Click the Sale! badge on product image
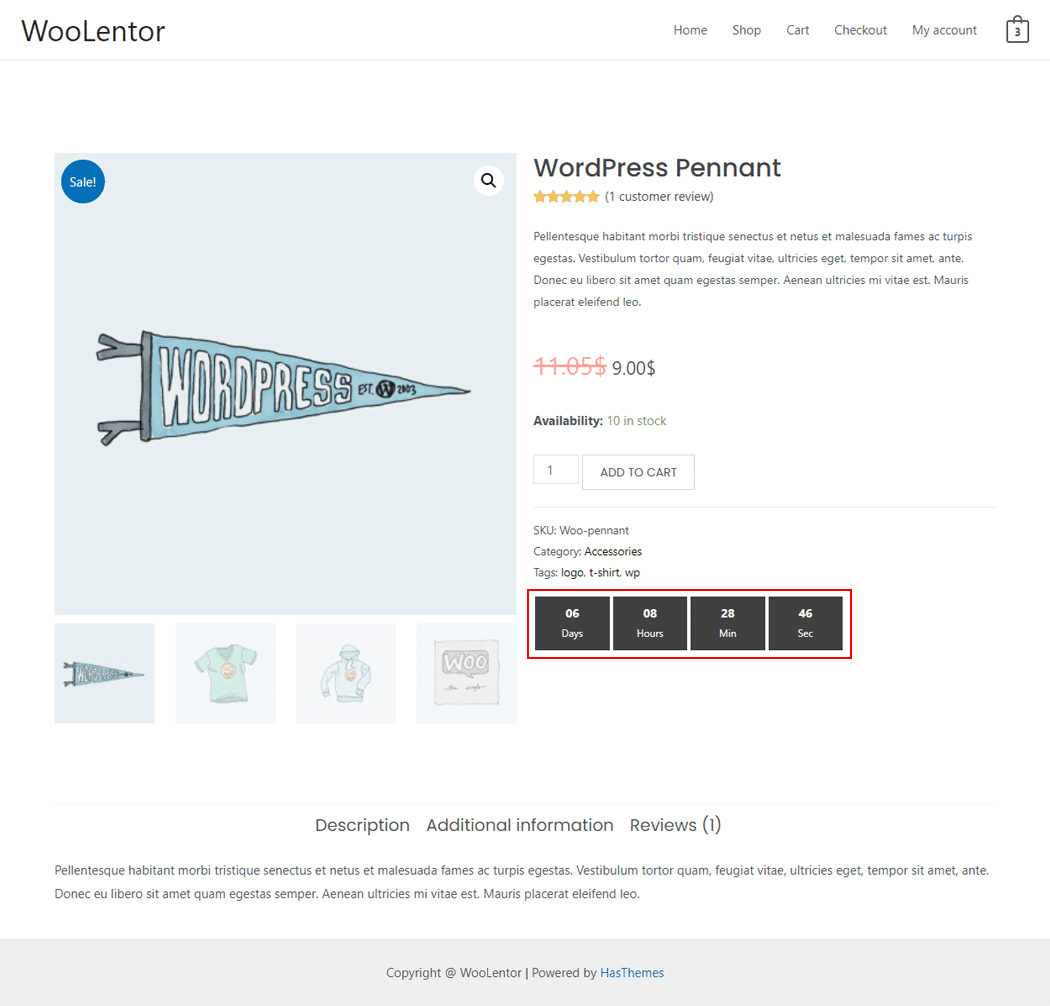Viewport: 1050px width, 1006px height. click(83, 182)
